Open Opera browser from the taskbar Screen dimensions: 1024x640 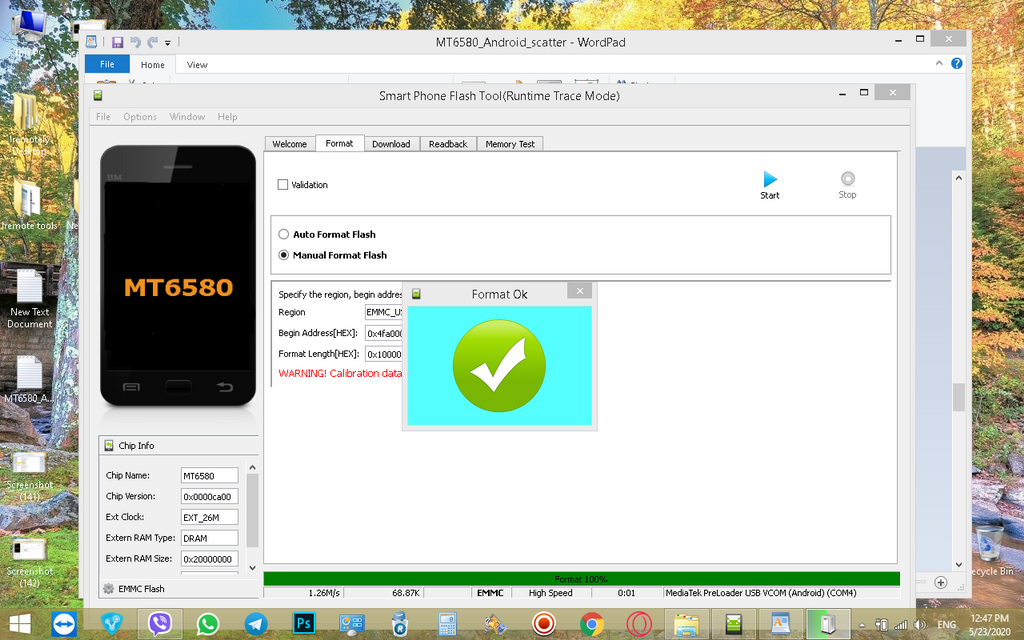[639, 624]
